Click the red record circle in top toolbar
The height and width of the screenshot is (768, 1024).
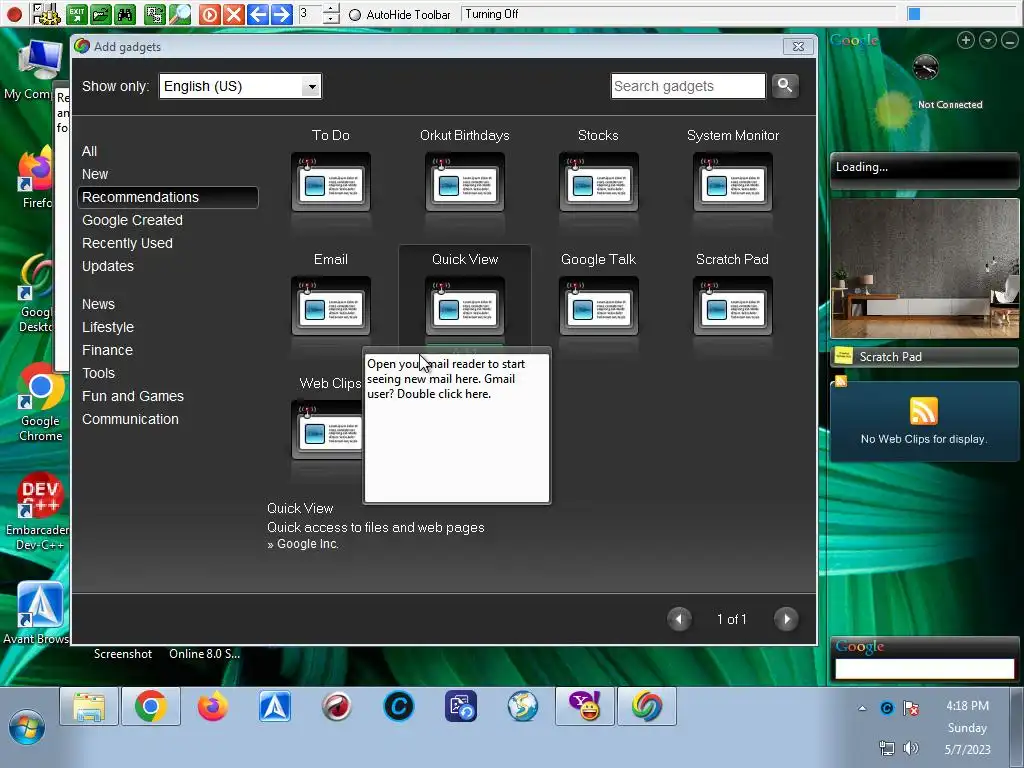click(14, 14)
